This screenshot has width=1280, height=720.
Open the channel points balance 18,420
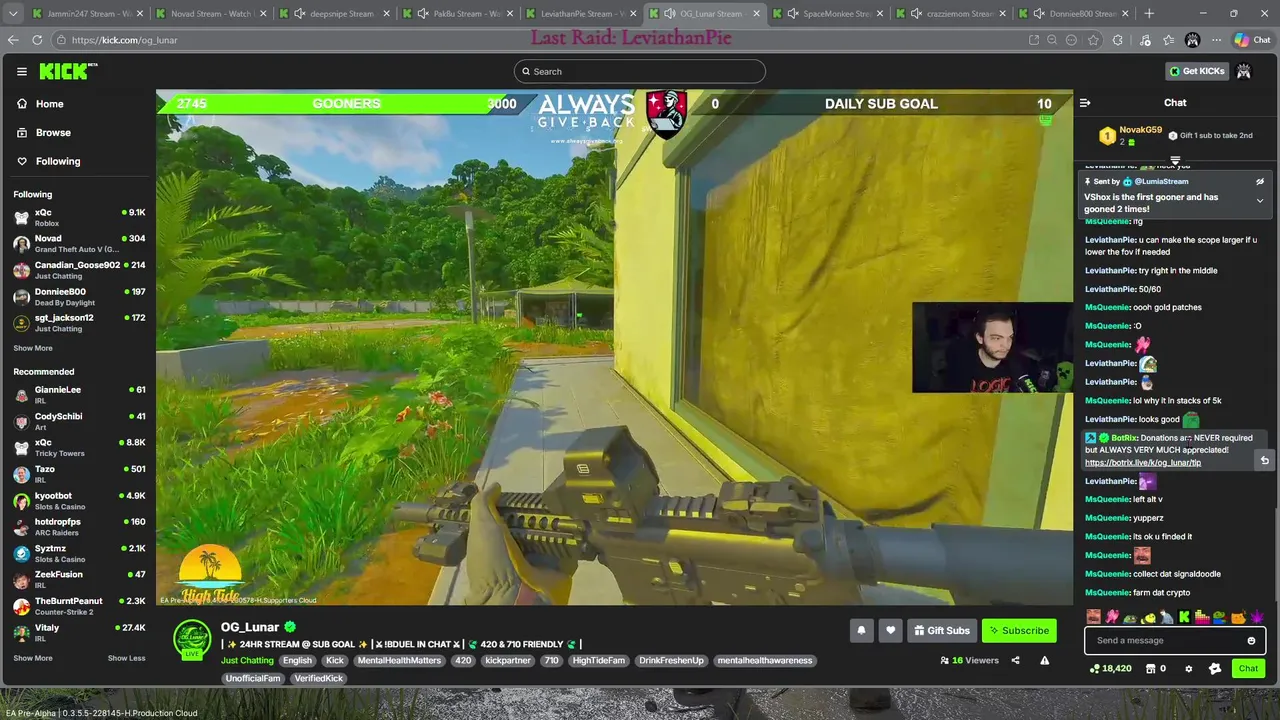pos(1111,669)
